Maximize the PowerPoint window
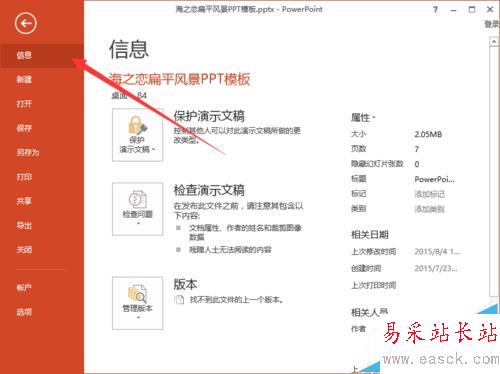This screenshot has width=500, height=374. tap(472, 9)
